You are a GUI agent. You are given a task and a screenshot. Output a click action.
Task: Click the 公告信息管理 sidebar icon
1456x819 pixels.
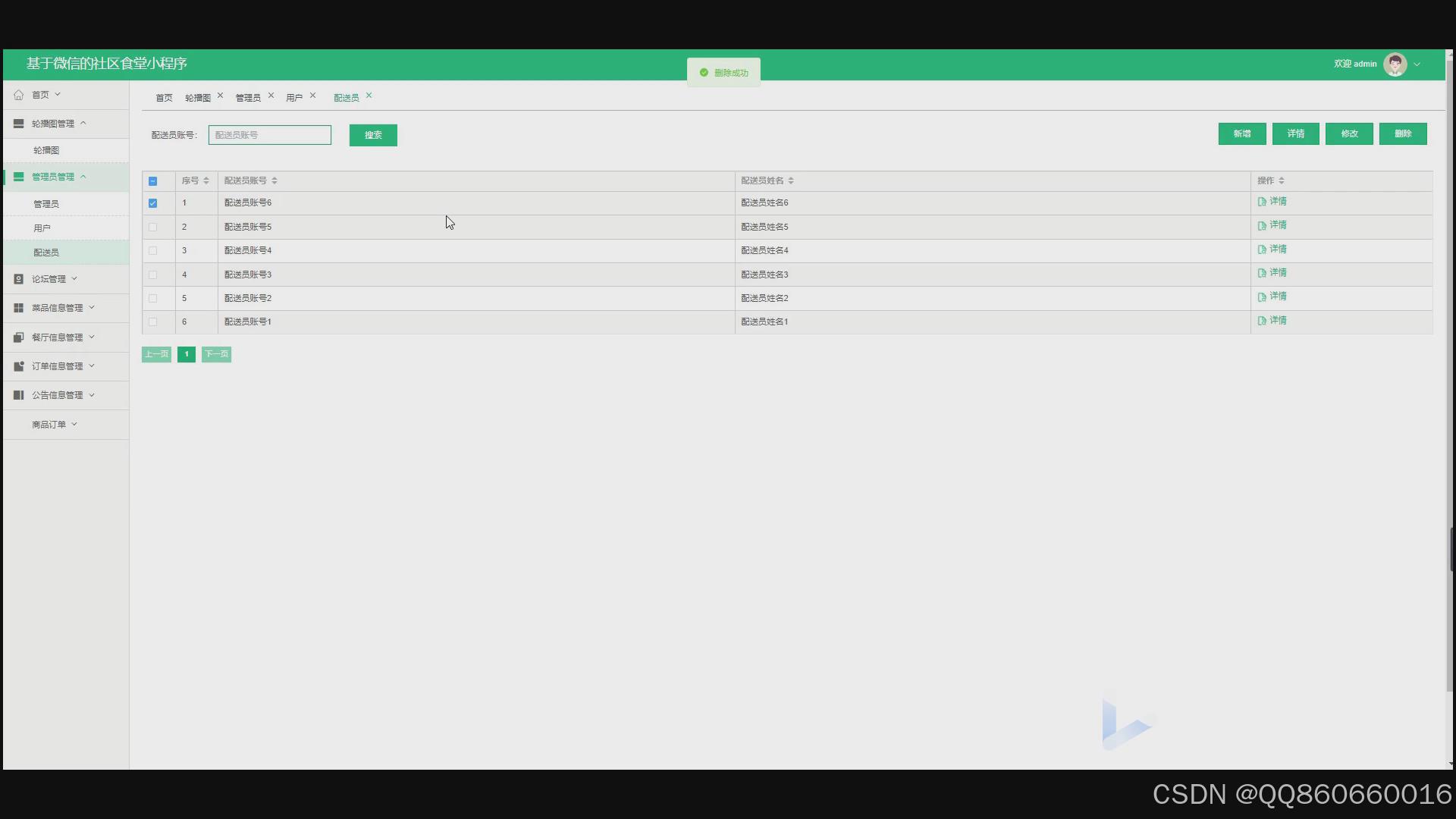pyautogui.click(x=19, y=395)
